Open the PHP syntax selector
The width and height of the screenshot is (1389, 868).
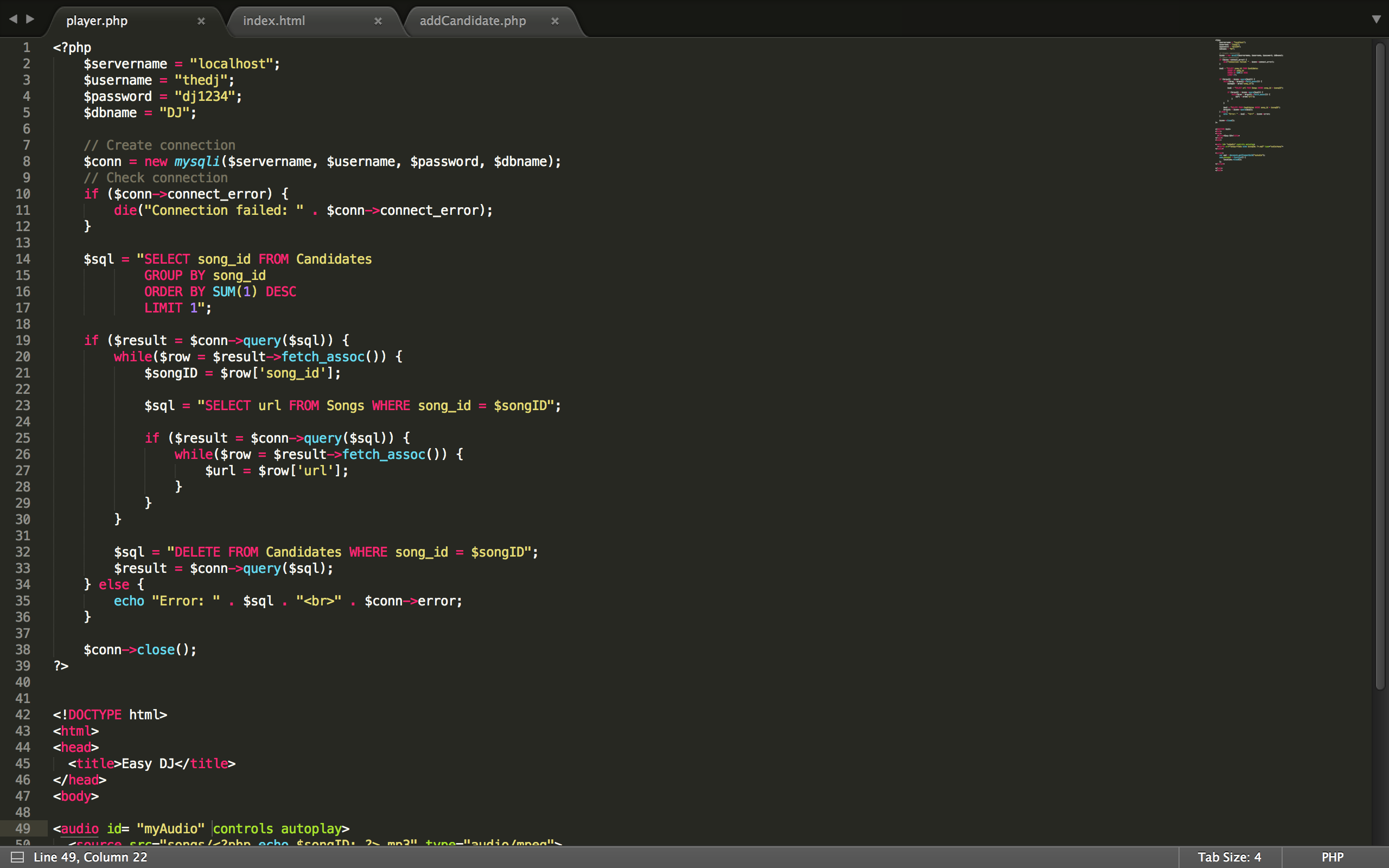pyautogui.click(x=1332, y=857)
